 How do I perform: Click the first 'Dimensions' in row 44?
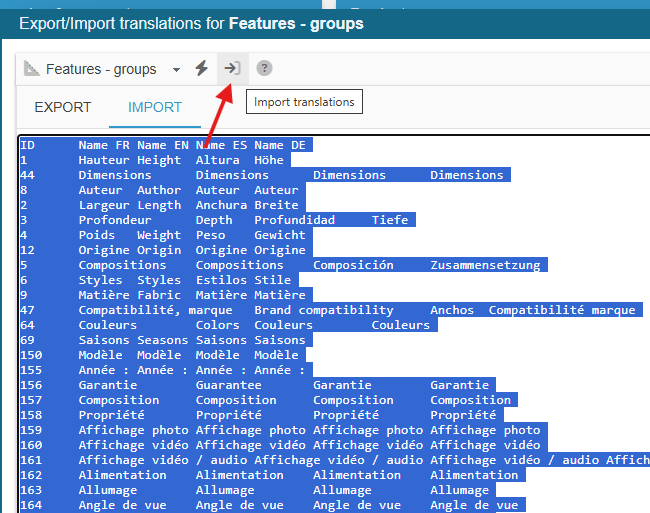click(x=115, y=175)
